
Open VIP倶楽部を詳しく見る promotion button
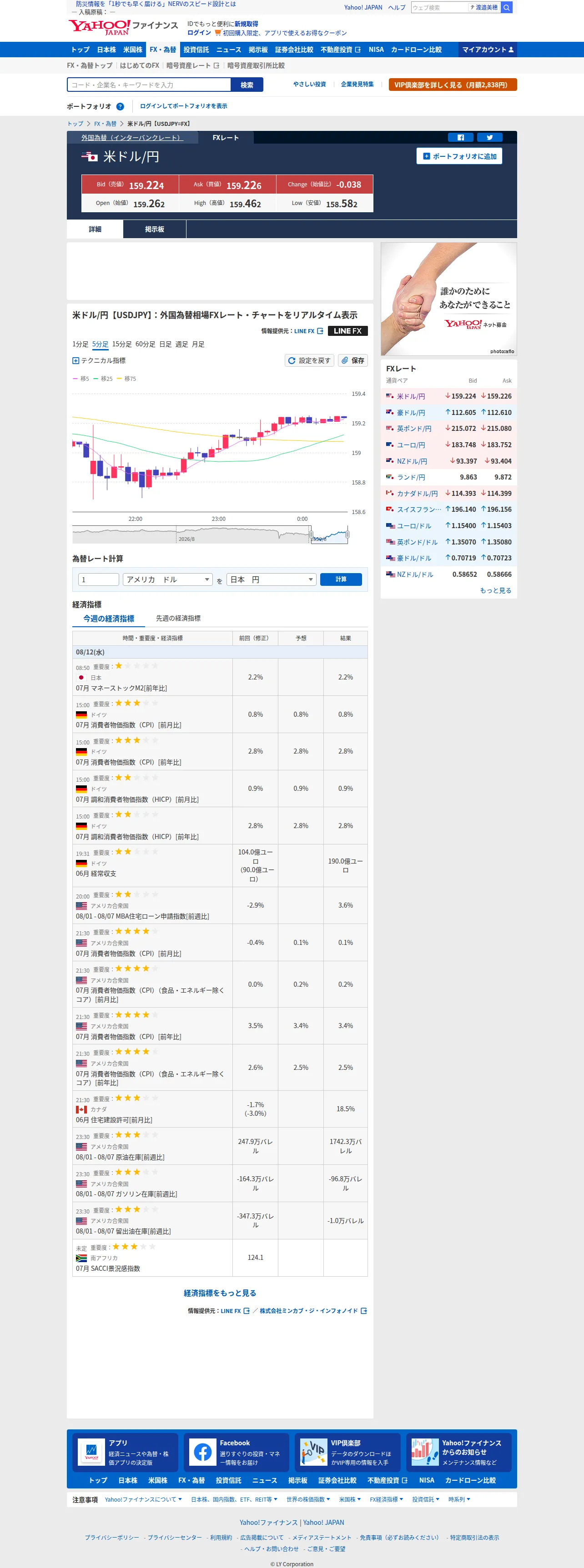click(453, 85)
